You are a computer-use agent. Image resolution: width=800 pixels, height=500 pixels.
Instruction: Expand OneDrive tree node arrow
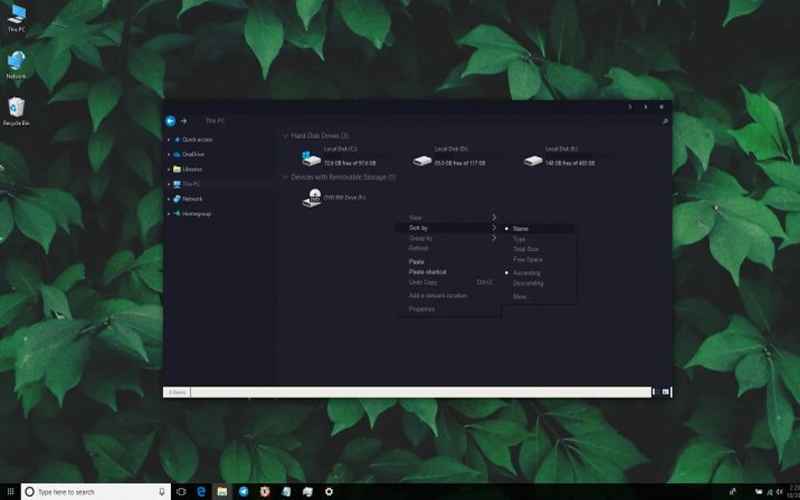(169, 154)
